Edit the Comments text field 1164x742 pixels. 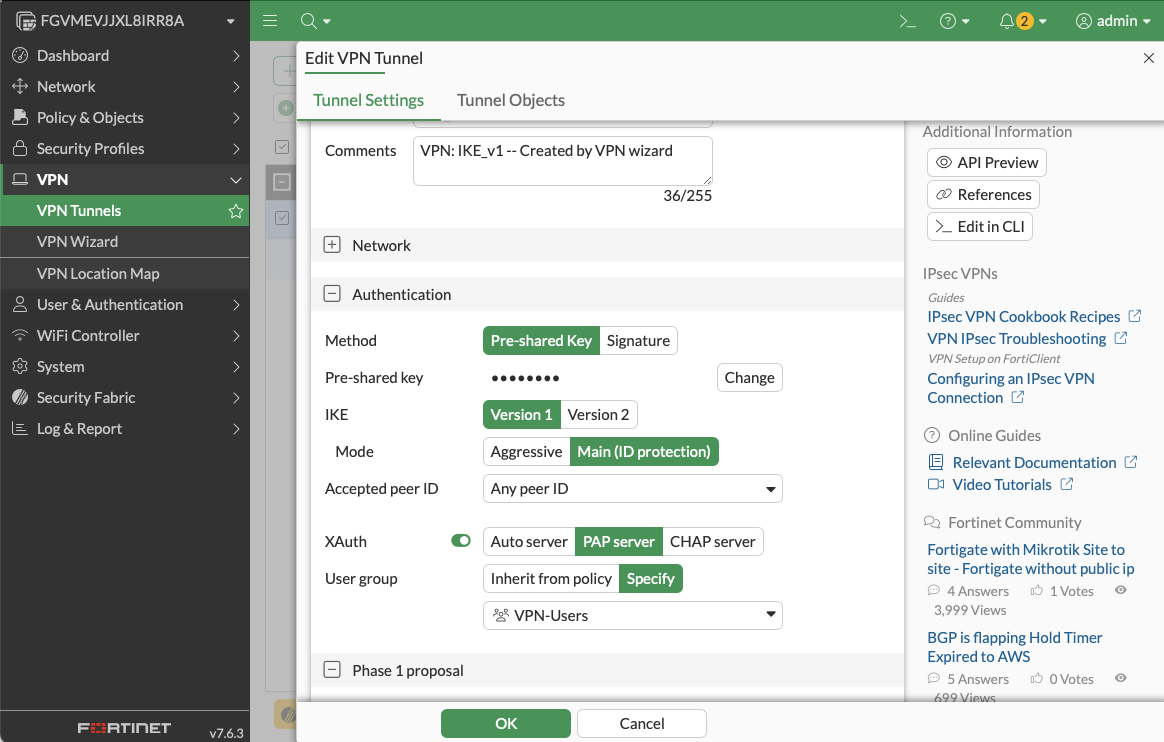point(563,160)
